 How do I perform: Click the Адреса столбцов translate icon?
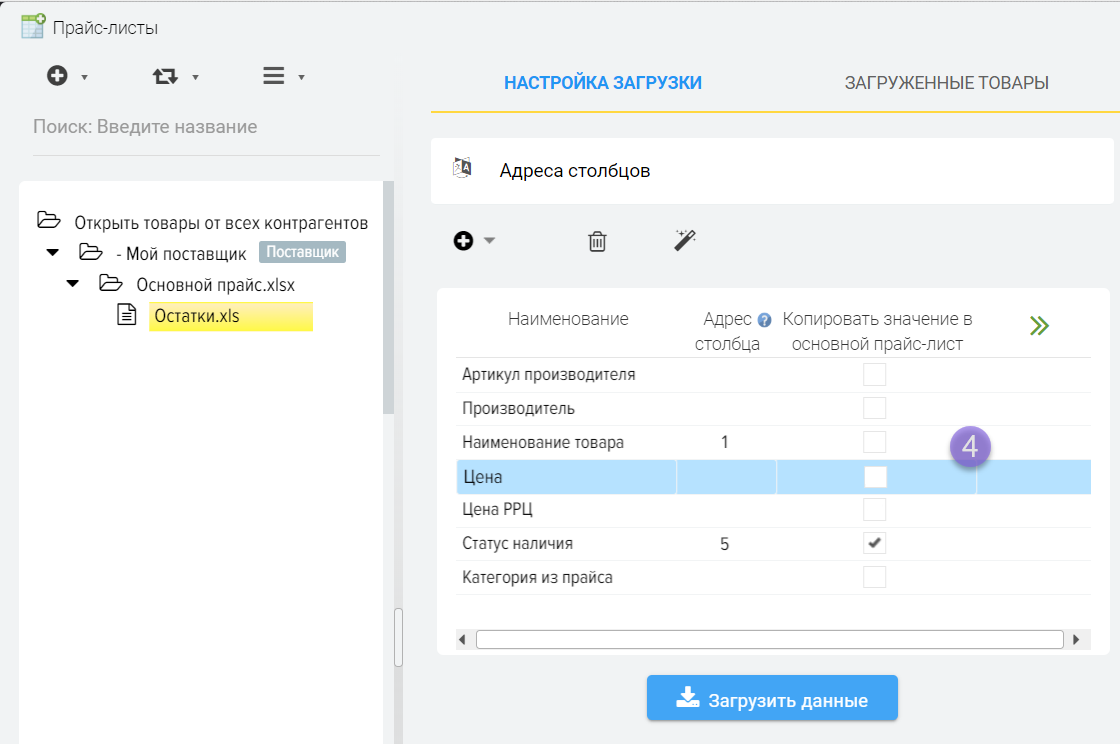[x=462, y=169]
